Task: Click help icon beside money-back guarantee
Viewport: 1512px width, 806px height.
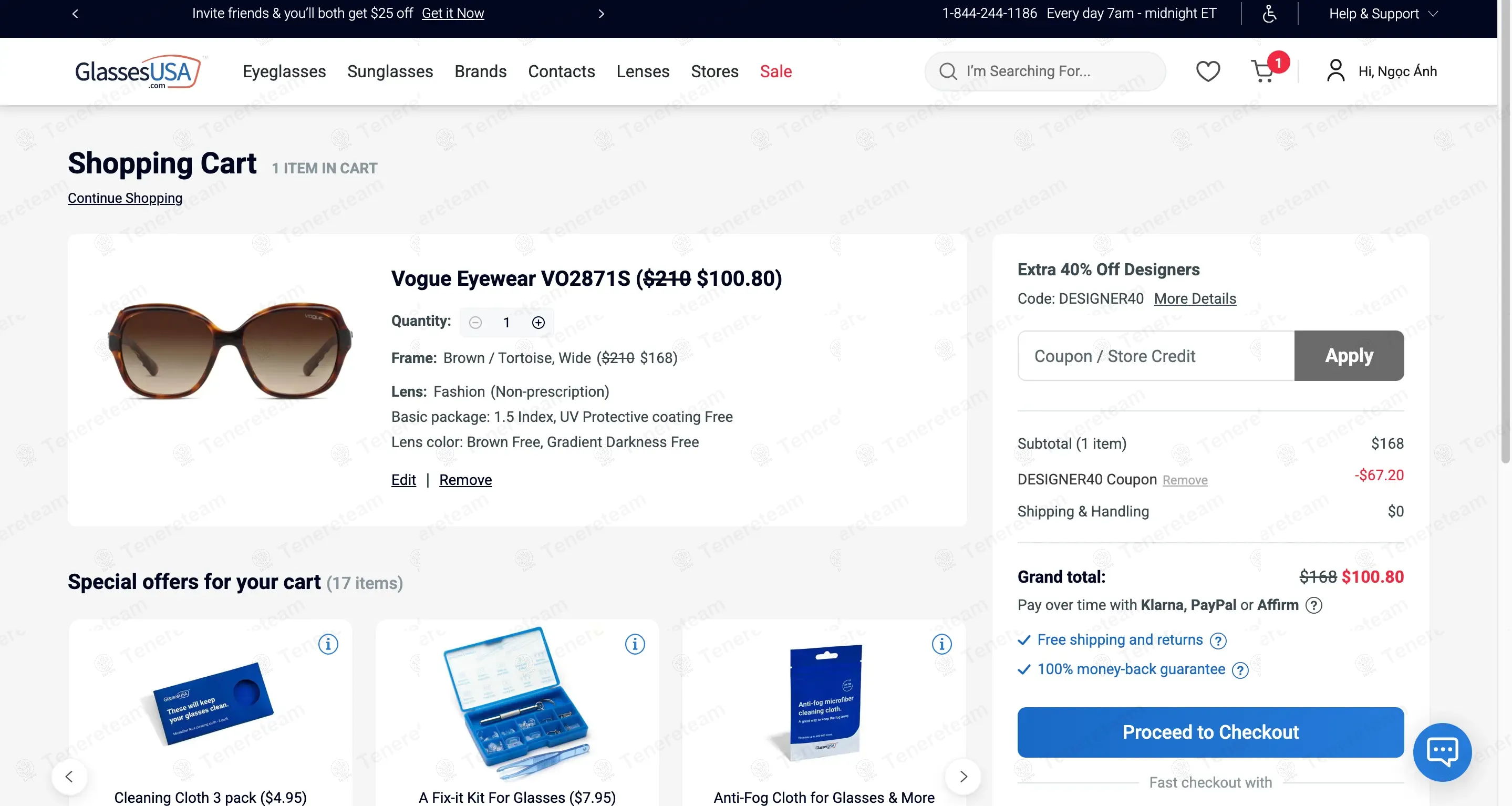Action: [x=1240, y=670]
